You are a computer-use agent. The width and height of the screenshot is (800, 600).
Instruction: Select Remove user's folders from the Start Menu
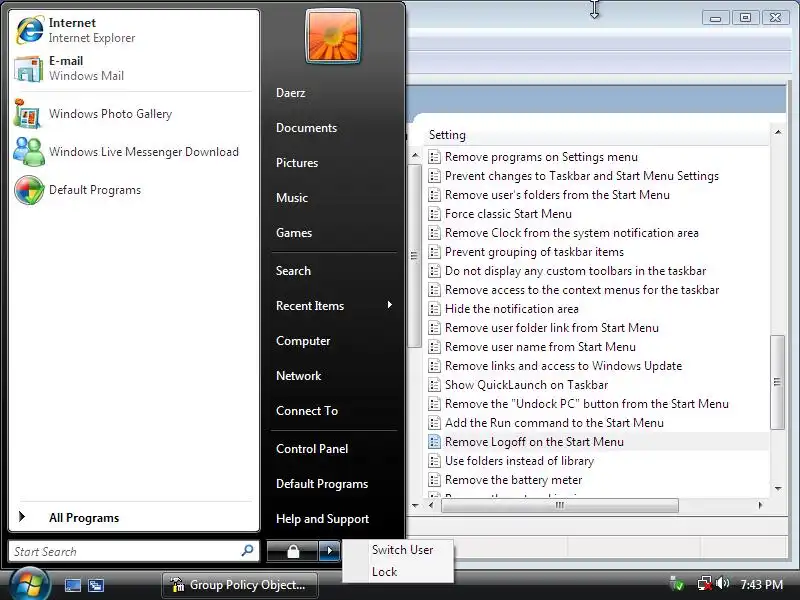557,195
